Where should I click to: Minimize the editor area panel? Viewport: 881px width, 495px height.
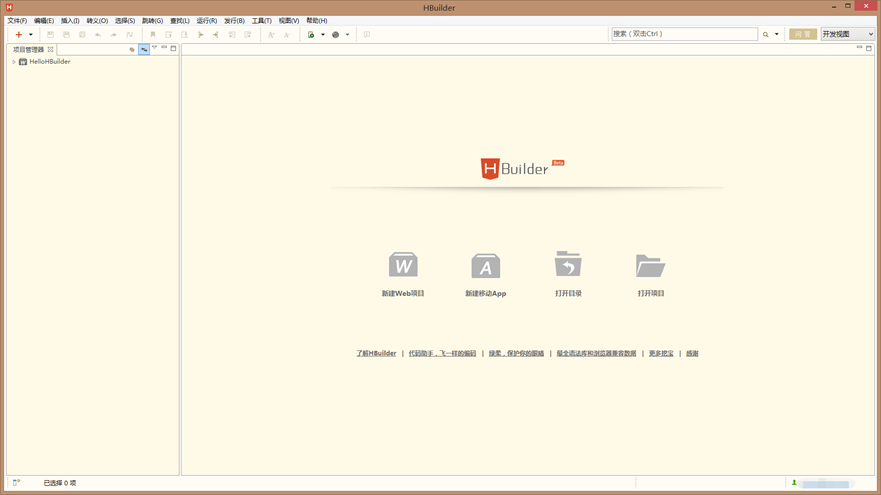(x=859, y=48)
